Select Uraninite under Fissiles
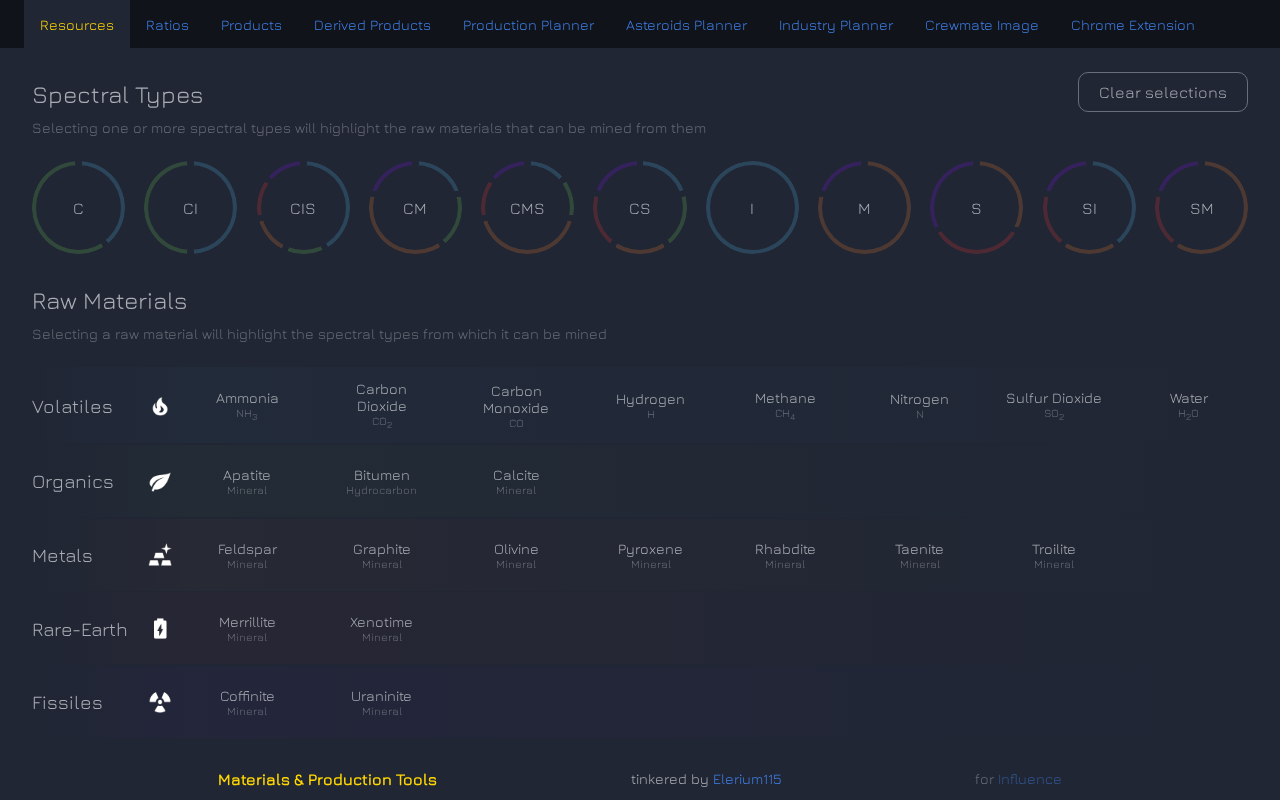Screen dimensions: 1280x800 tap(381, 702)
